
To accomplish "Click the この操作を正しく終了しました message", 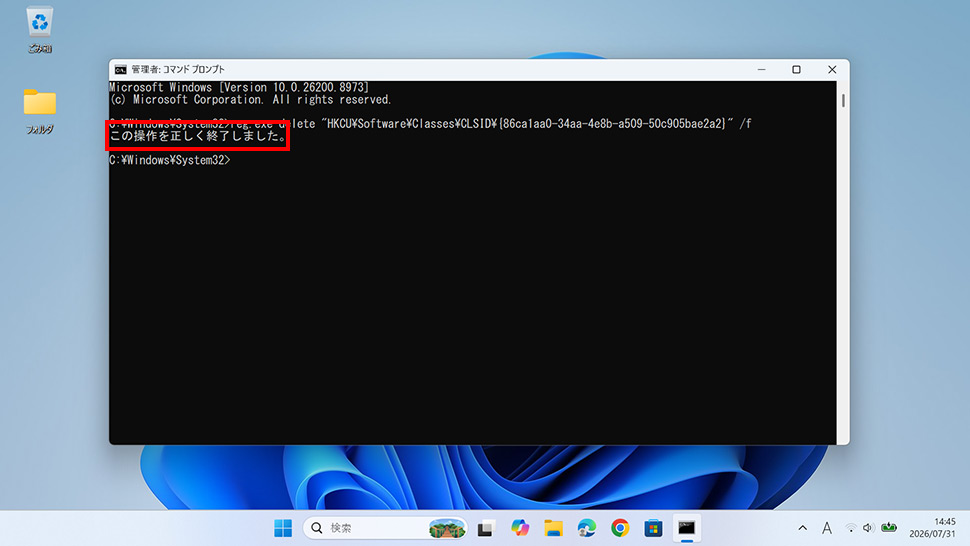I will click(198, 136).
